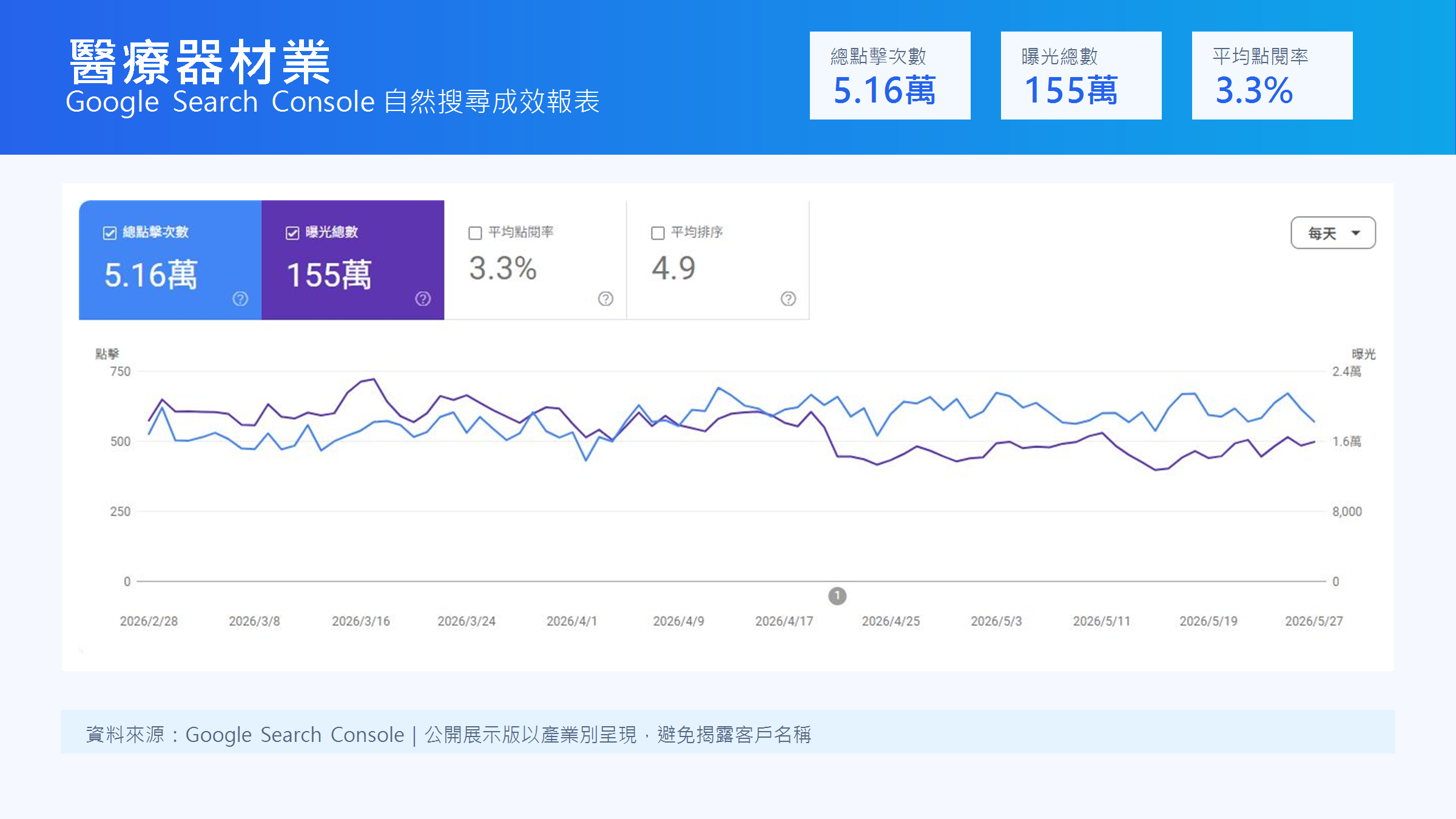Click the 2026/4/25 date label
Image resolution: width=1456 pixels, height=819 pixels.
[x=891, y=621]
